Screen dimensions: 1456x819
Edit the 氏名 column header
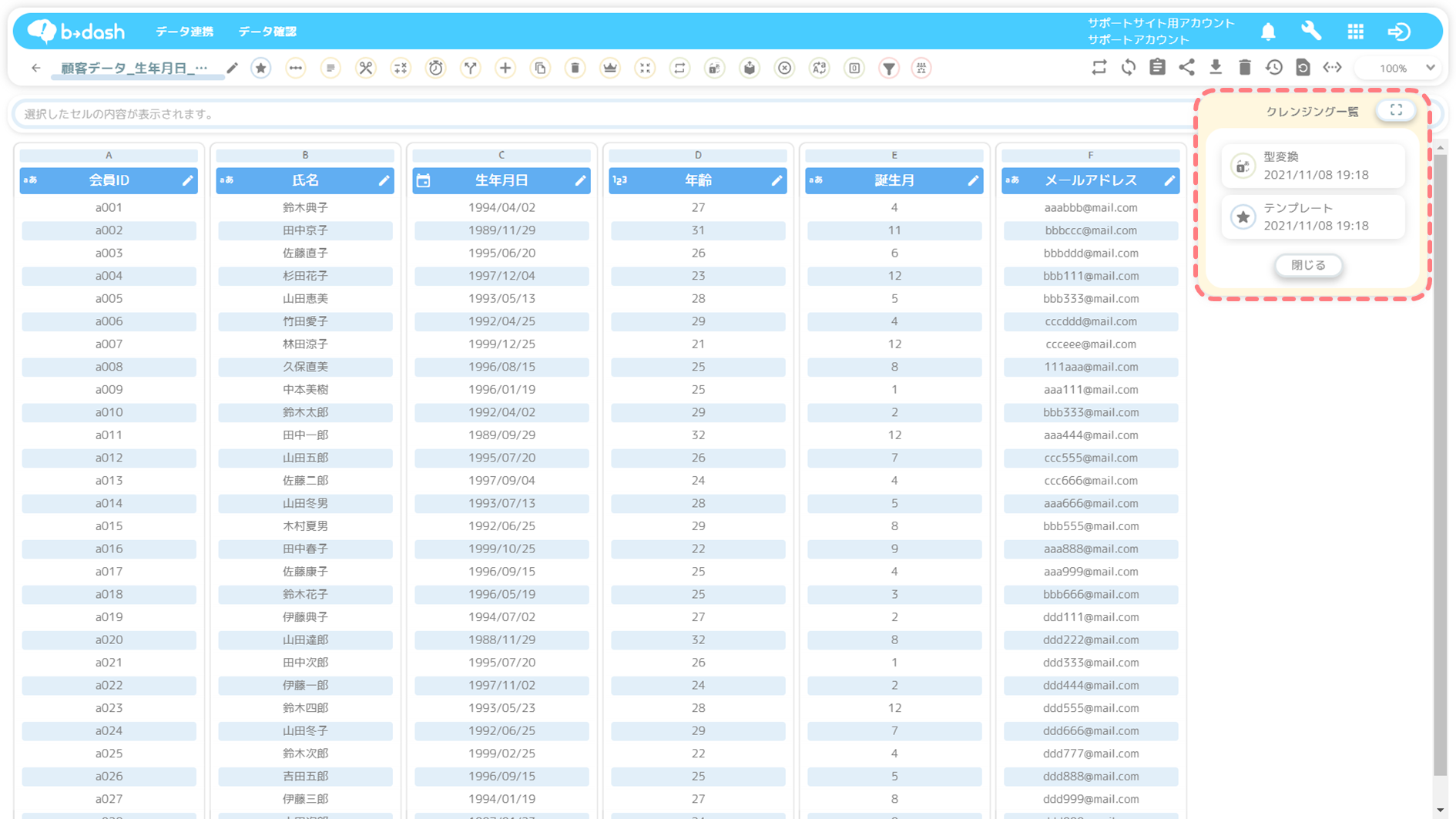tap(384, 180)
